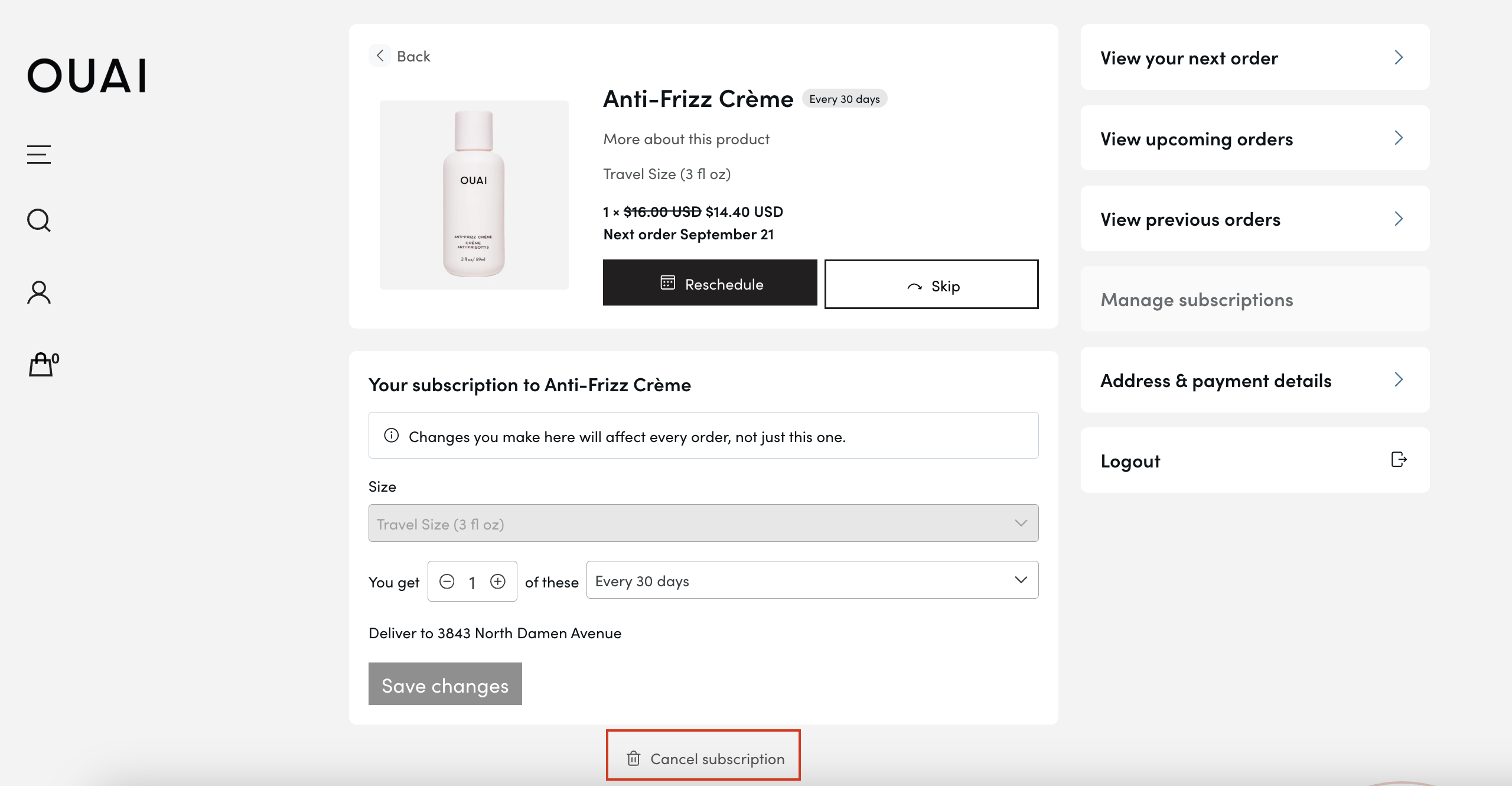Open the hamburger navigation menu

pyautogui.click(x=39, y=154)
